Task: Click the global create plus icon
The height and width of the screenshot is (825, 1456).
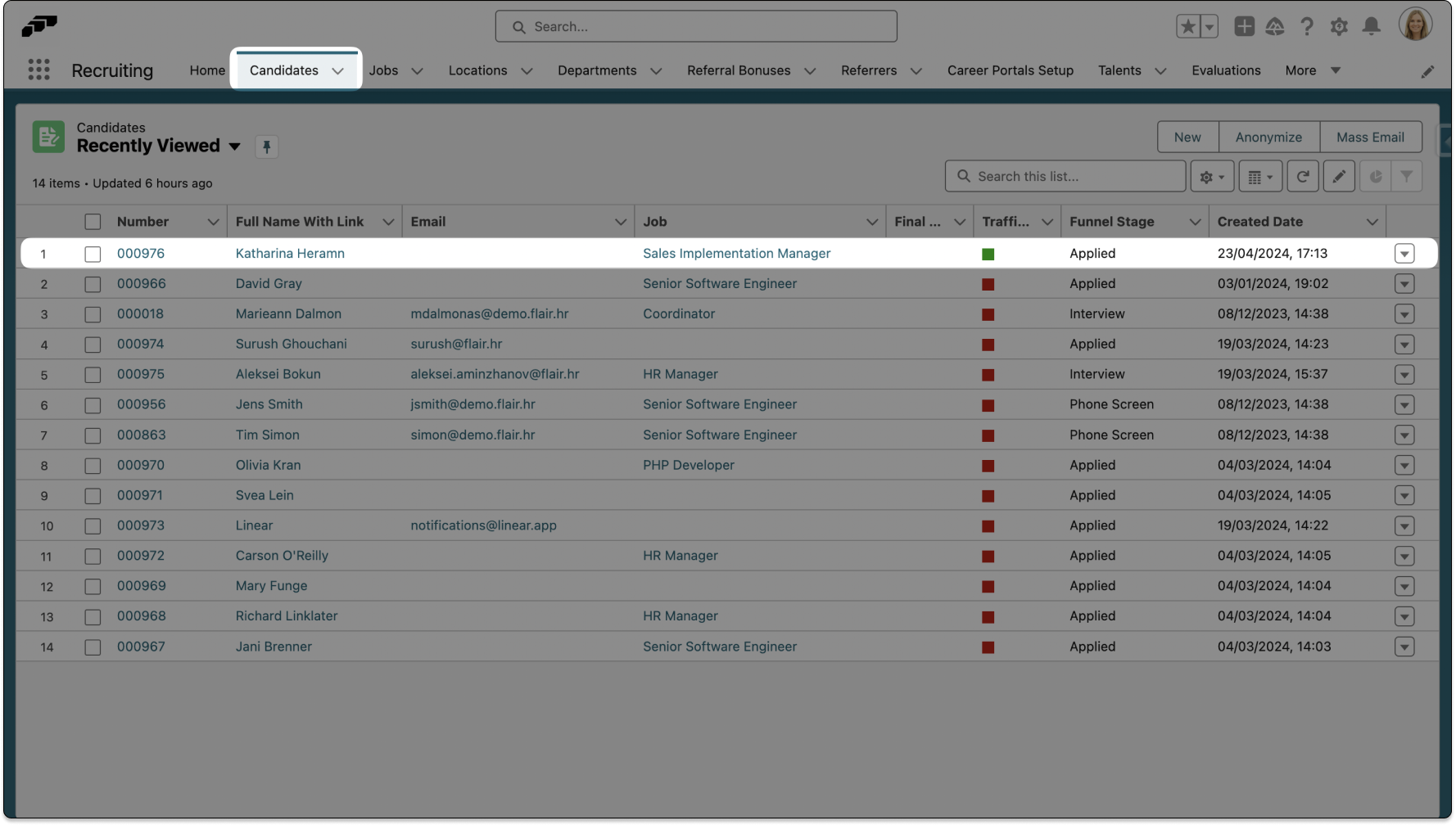Action: 1244,27
